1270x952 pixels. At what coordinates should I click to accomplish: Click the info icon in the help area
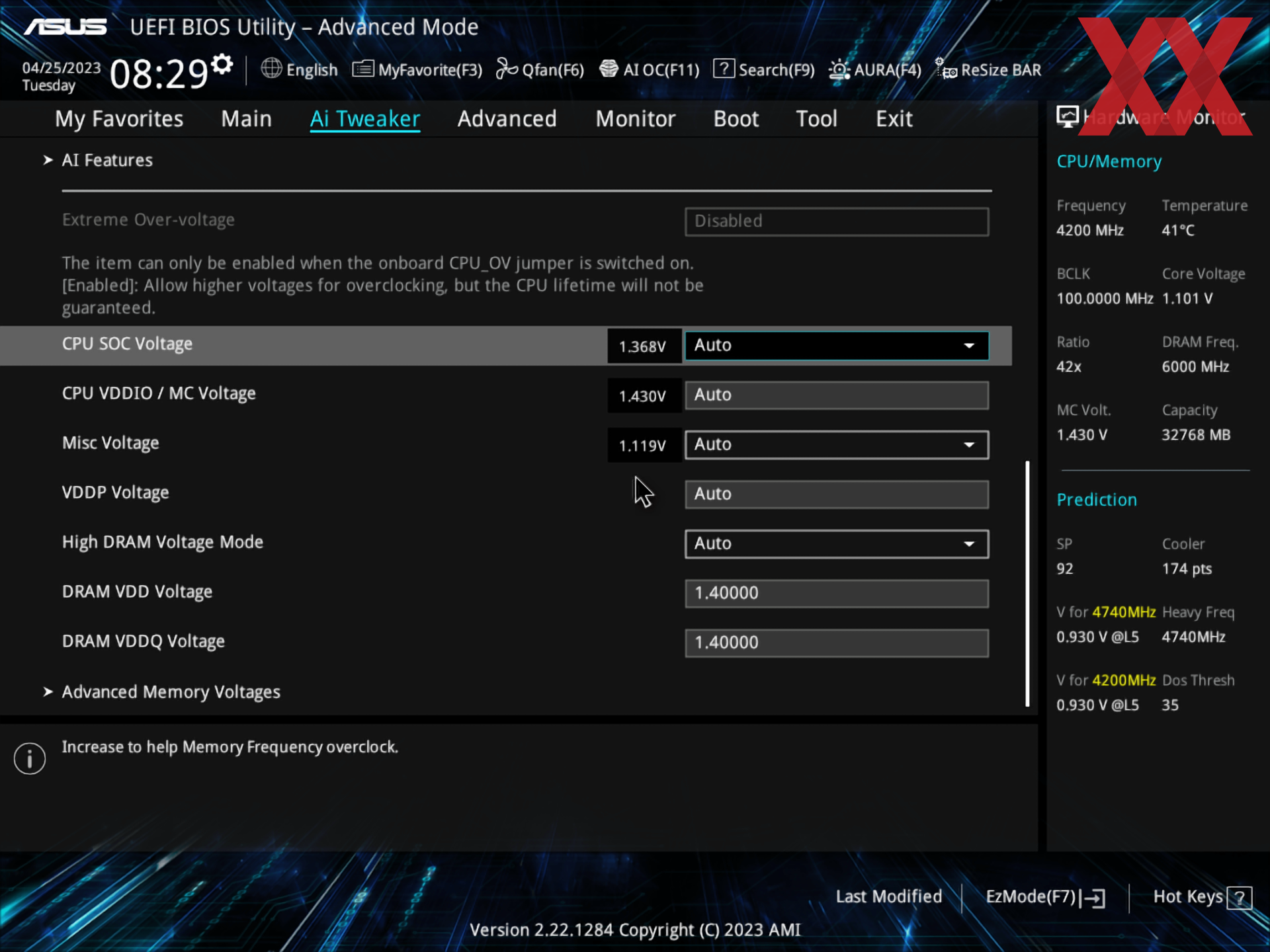coord(30,758)
